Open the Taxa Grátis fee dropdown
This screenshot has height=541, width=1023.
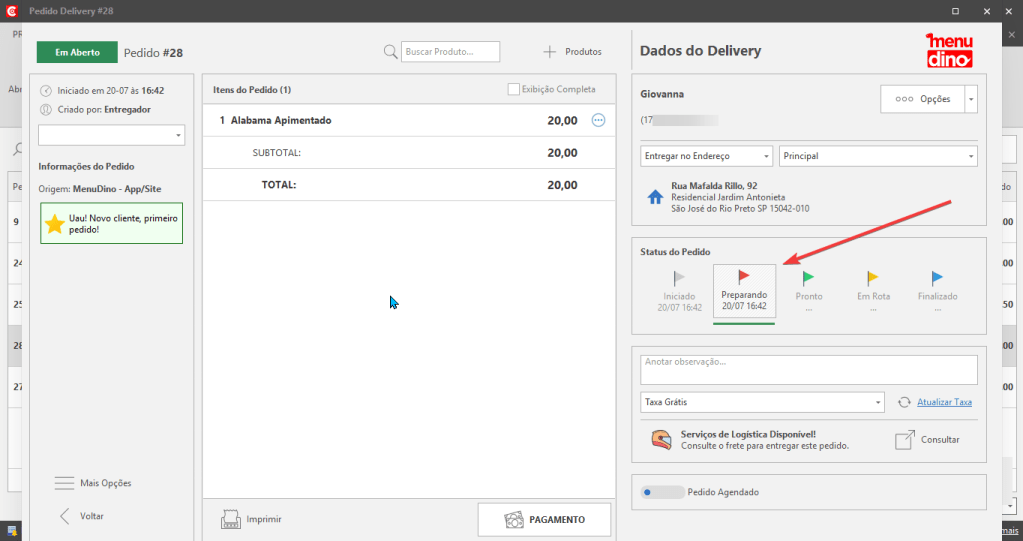[x=762, y=402]
